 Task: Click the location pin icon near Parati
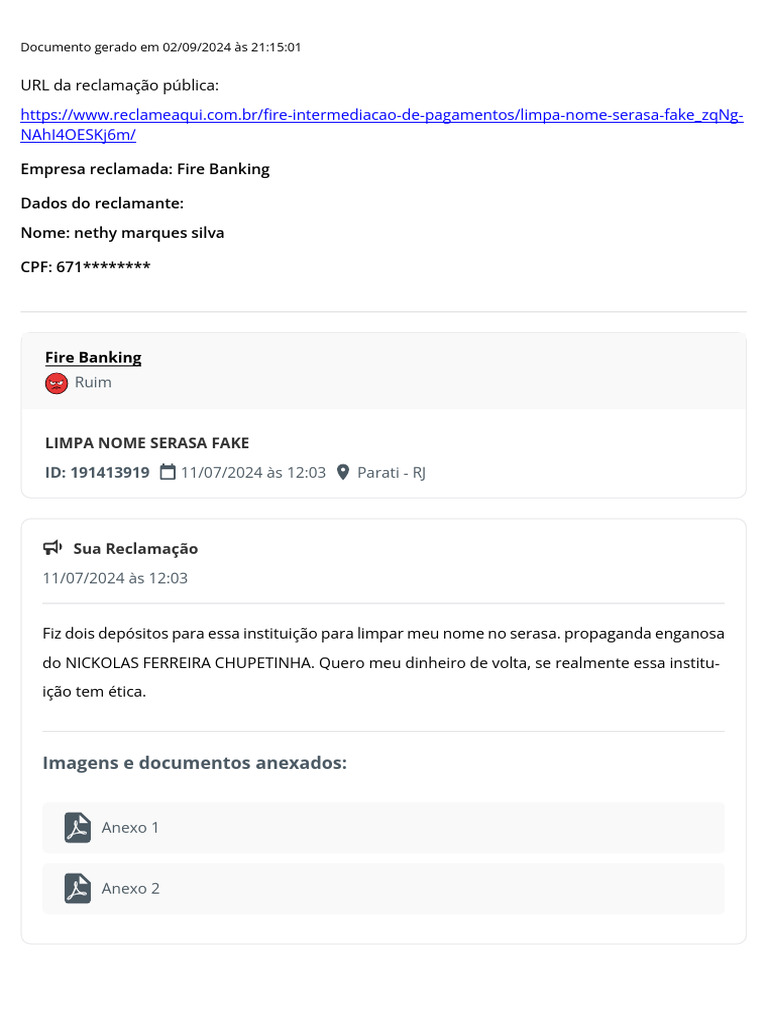[344, 472]
